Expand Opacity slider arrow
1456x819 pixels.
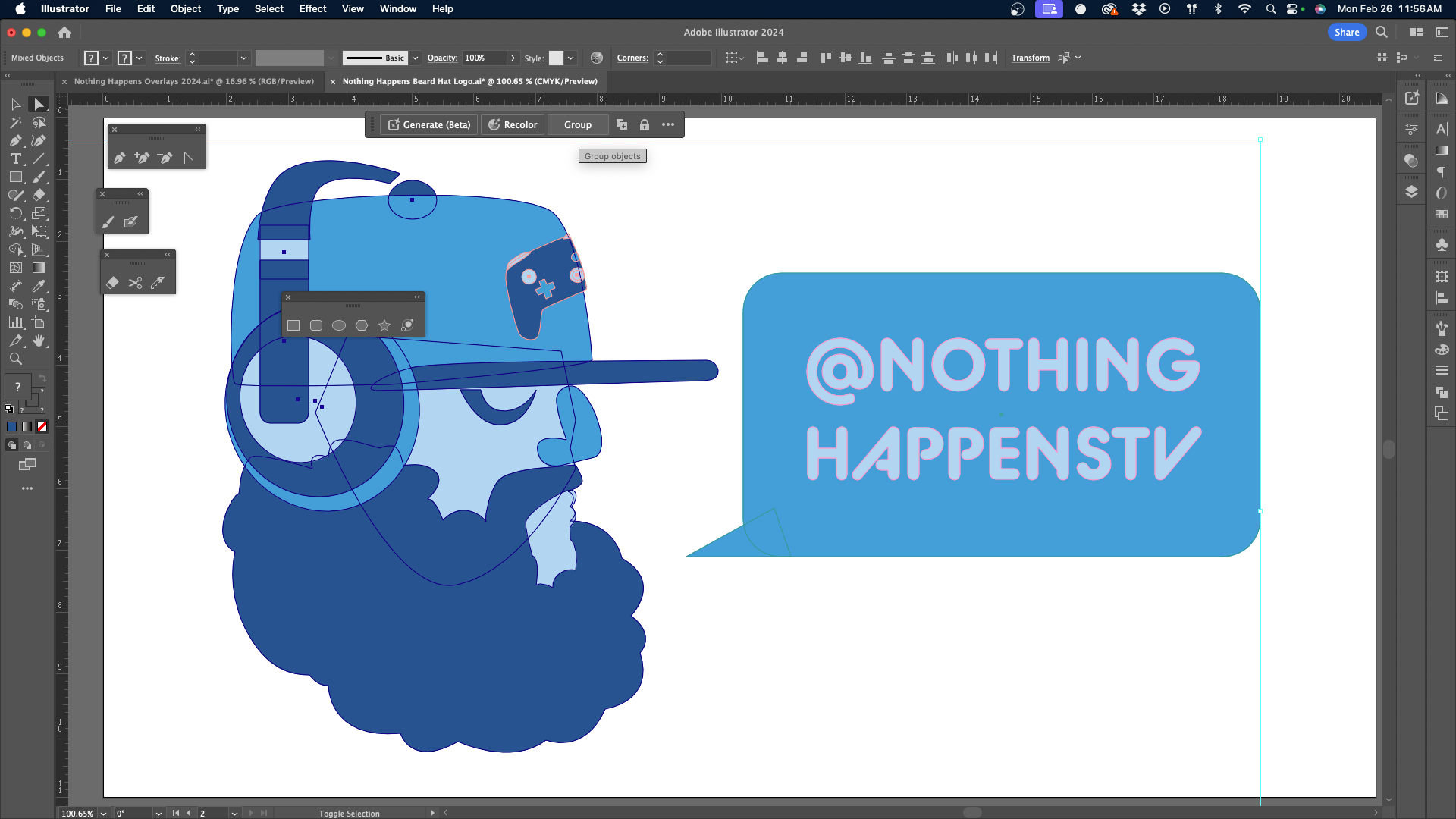tap(513, 58)
